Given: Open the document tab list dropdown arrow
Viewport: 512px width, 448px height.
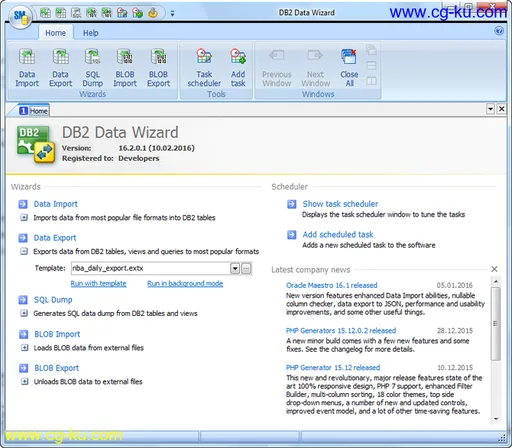Looking at the screenshot, I should coord(490,109).
